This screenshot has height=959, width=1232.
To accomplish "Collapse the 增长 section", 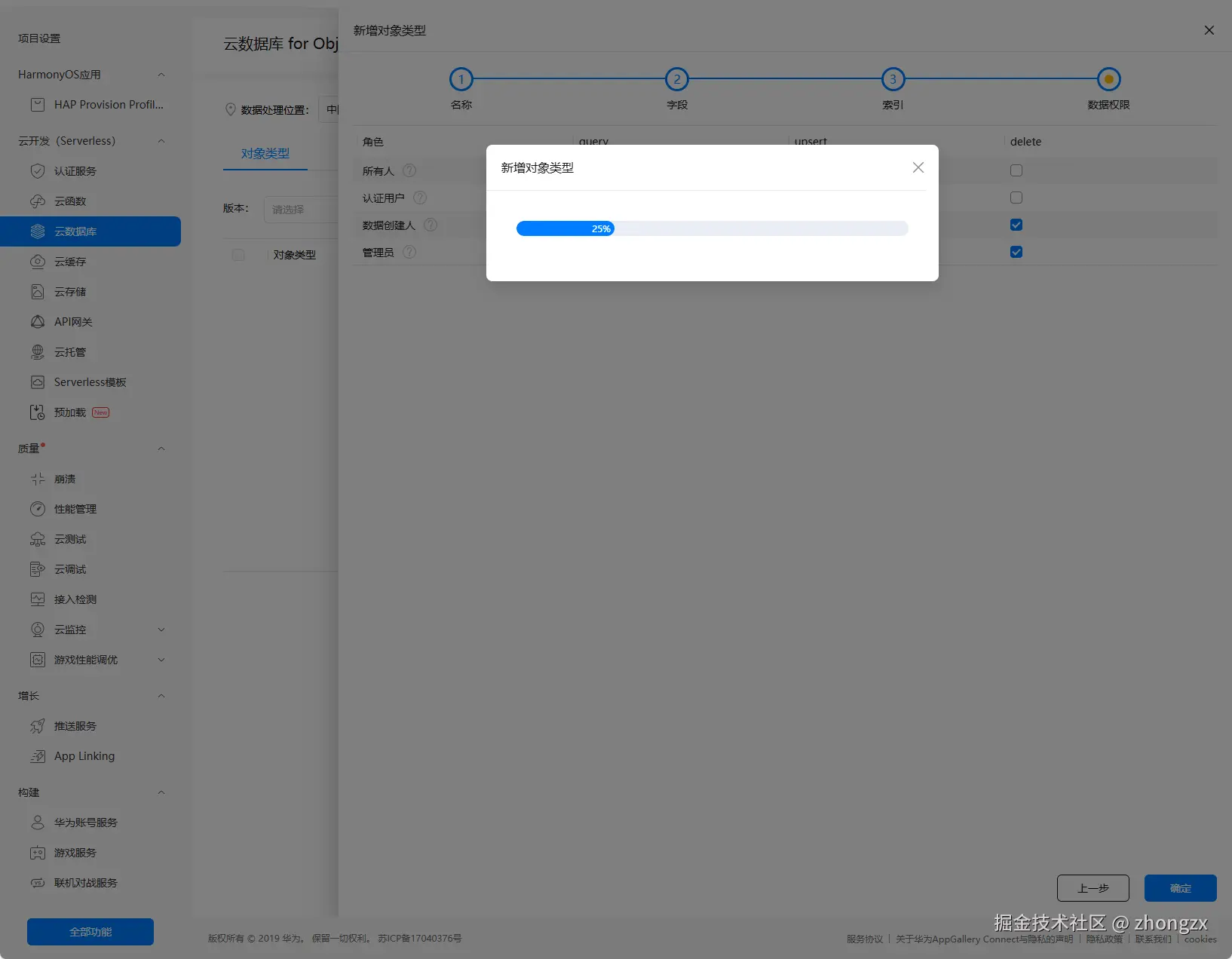I will click(x=161, y=696).
